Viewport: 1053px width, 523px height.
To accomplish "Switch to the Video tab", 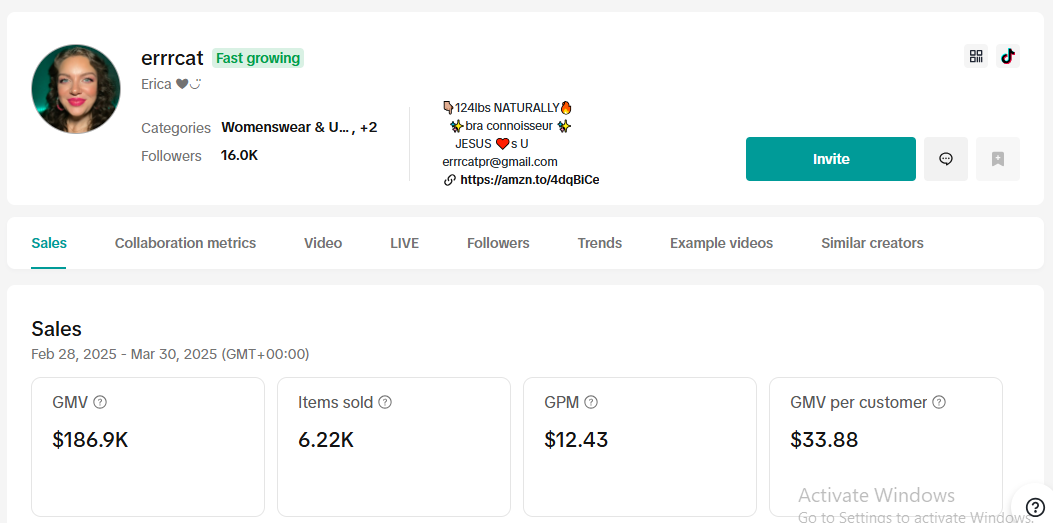I will point(323,243).
